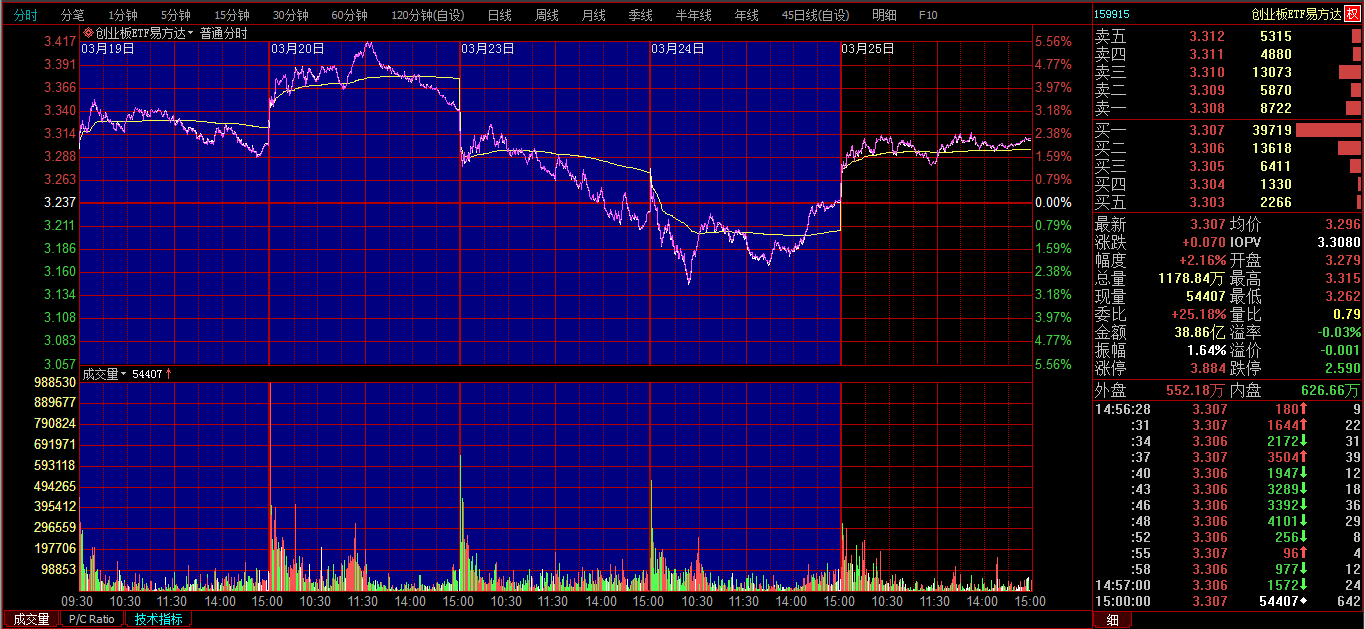Open the 60分钟 chart period
This screenshot has width=1365, height=629.
point(349,15)
